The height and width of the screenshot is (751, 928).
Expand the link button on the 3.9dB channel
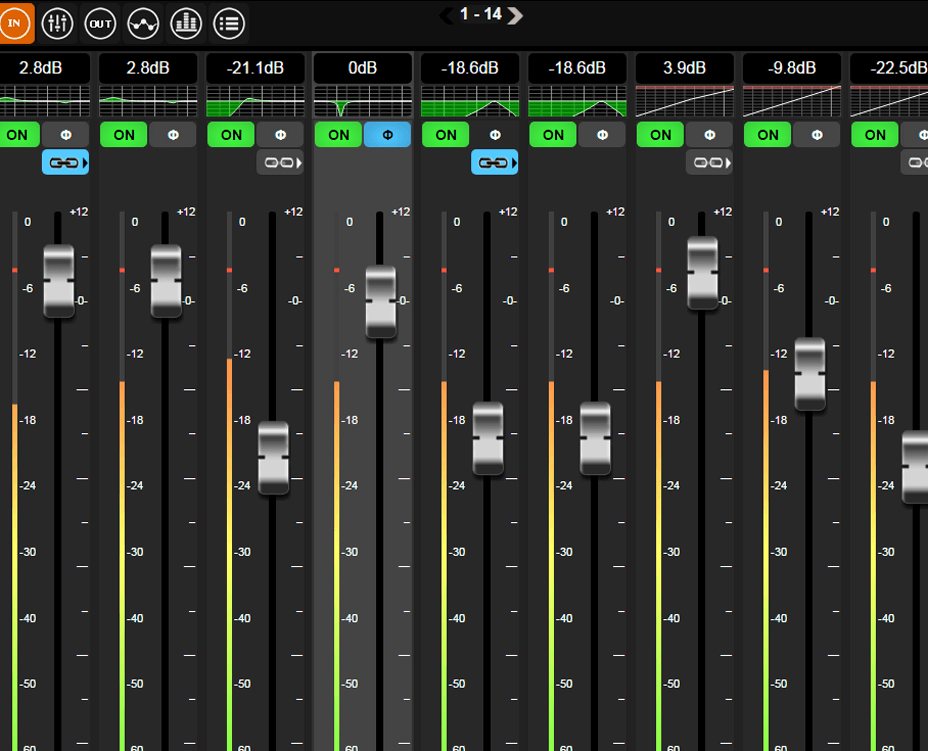(709, 162)
